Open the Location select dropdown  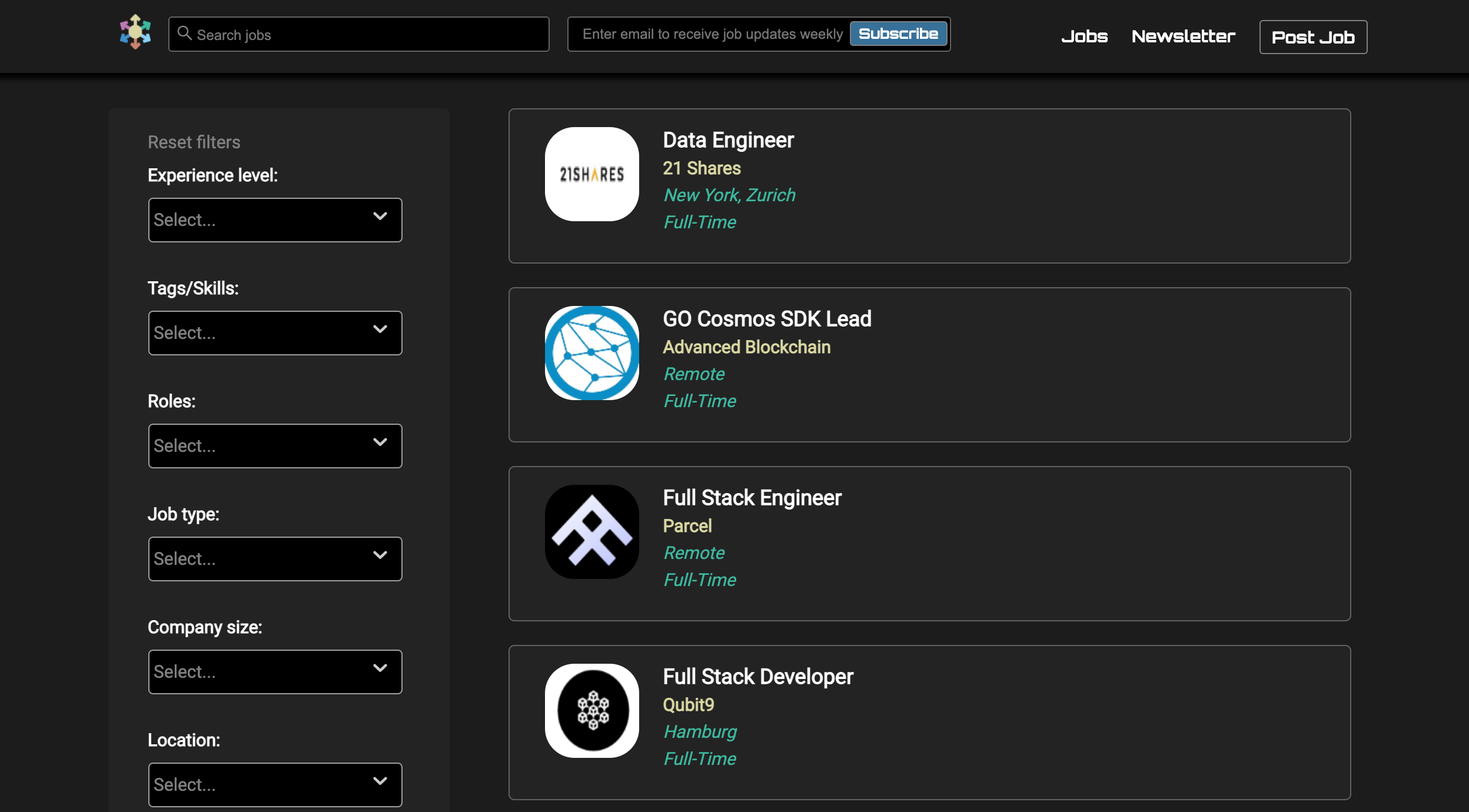275,785
